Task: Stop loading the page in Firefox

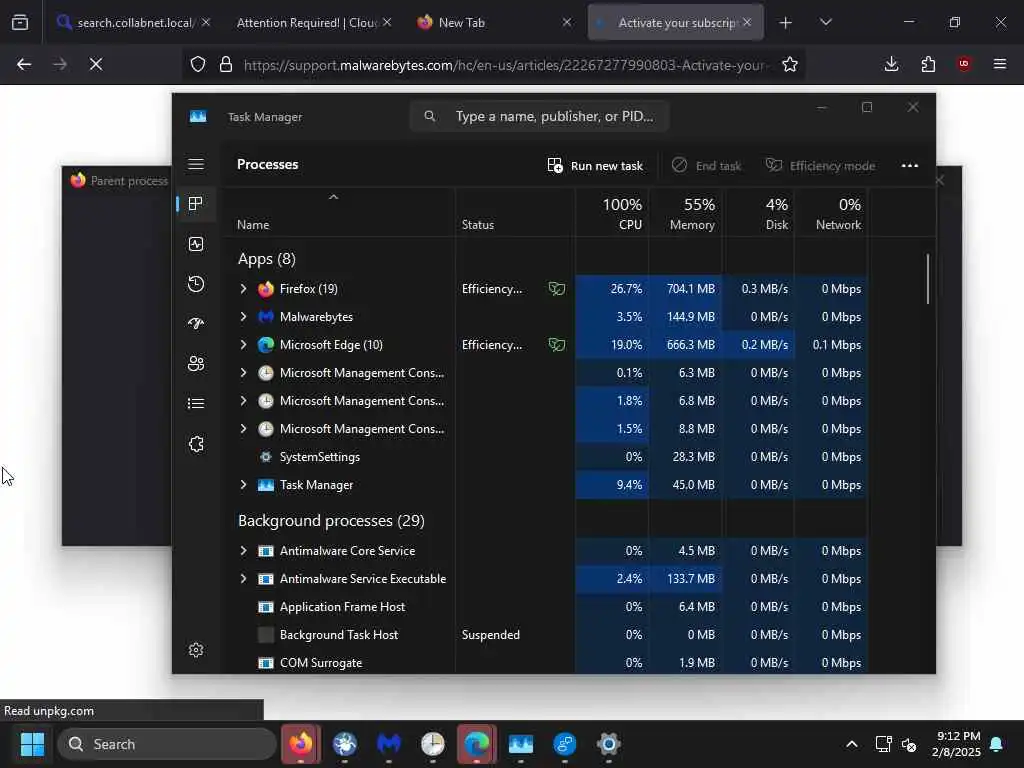Action: (96, 64)
